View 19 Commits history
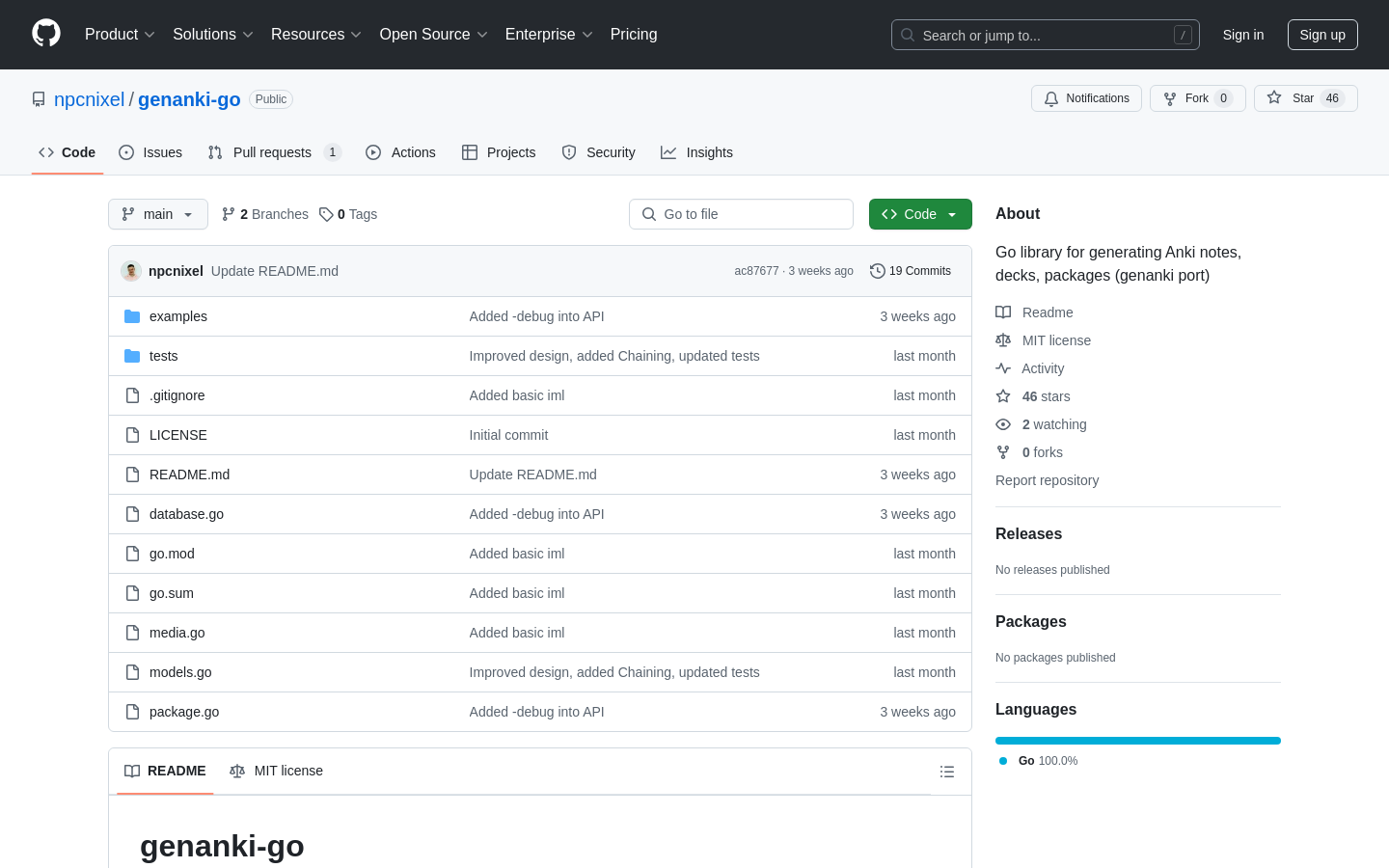1389x868 pixels. click(x=911, y=271)
